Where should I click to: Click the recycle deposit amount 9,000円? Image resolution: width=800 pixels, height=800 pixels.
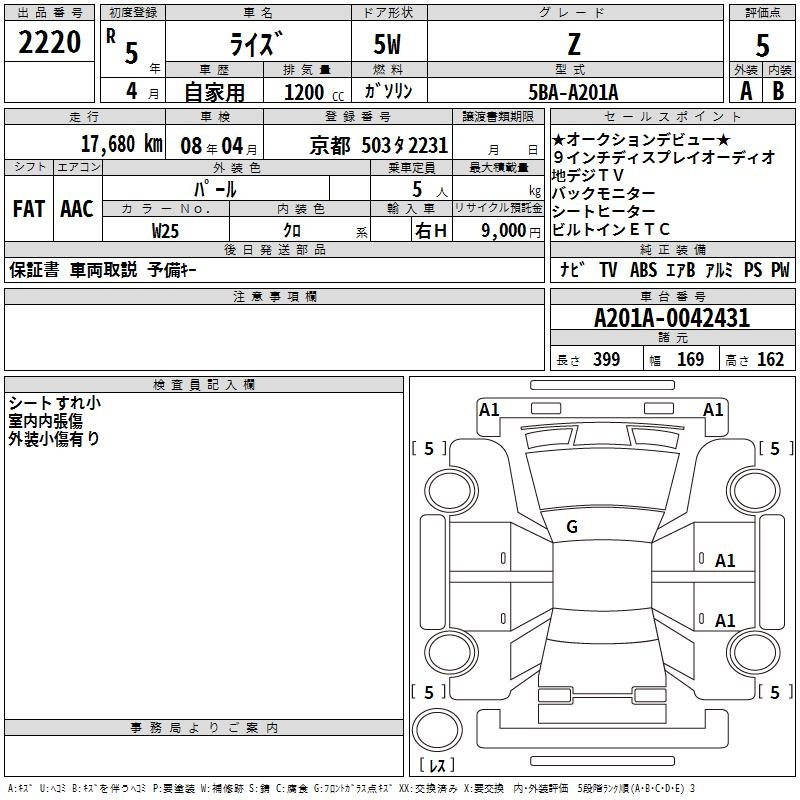click(509, 229)
